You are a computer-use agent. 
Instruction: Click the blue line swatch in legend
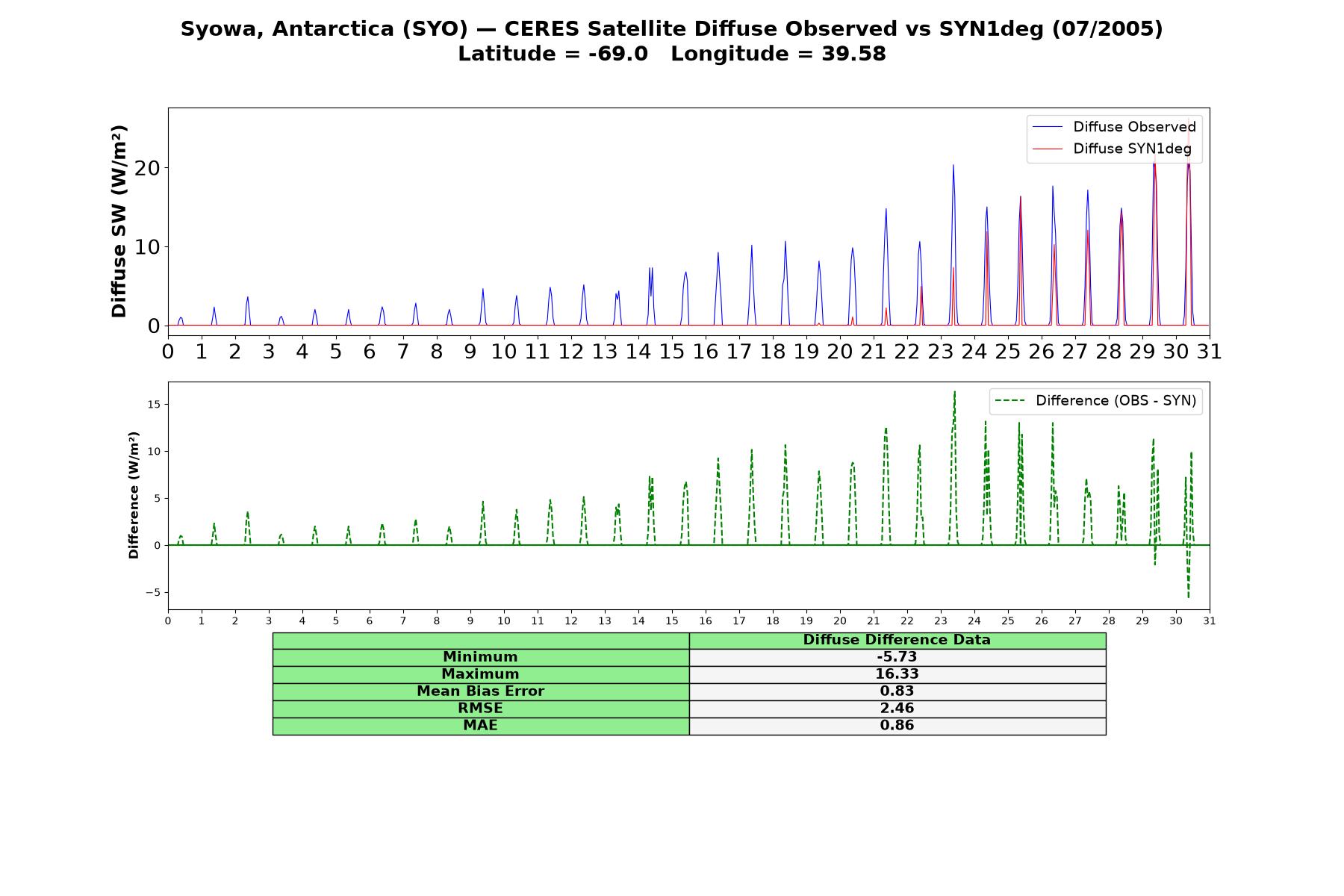click(x=1047, y=128)
